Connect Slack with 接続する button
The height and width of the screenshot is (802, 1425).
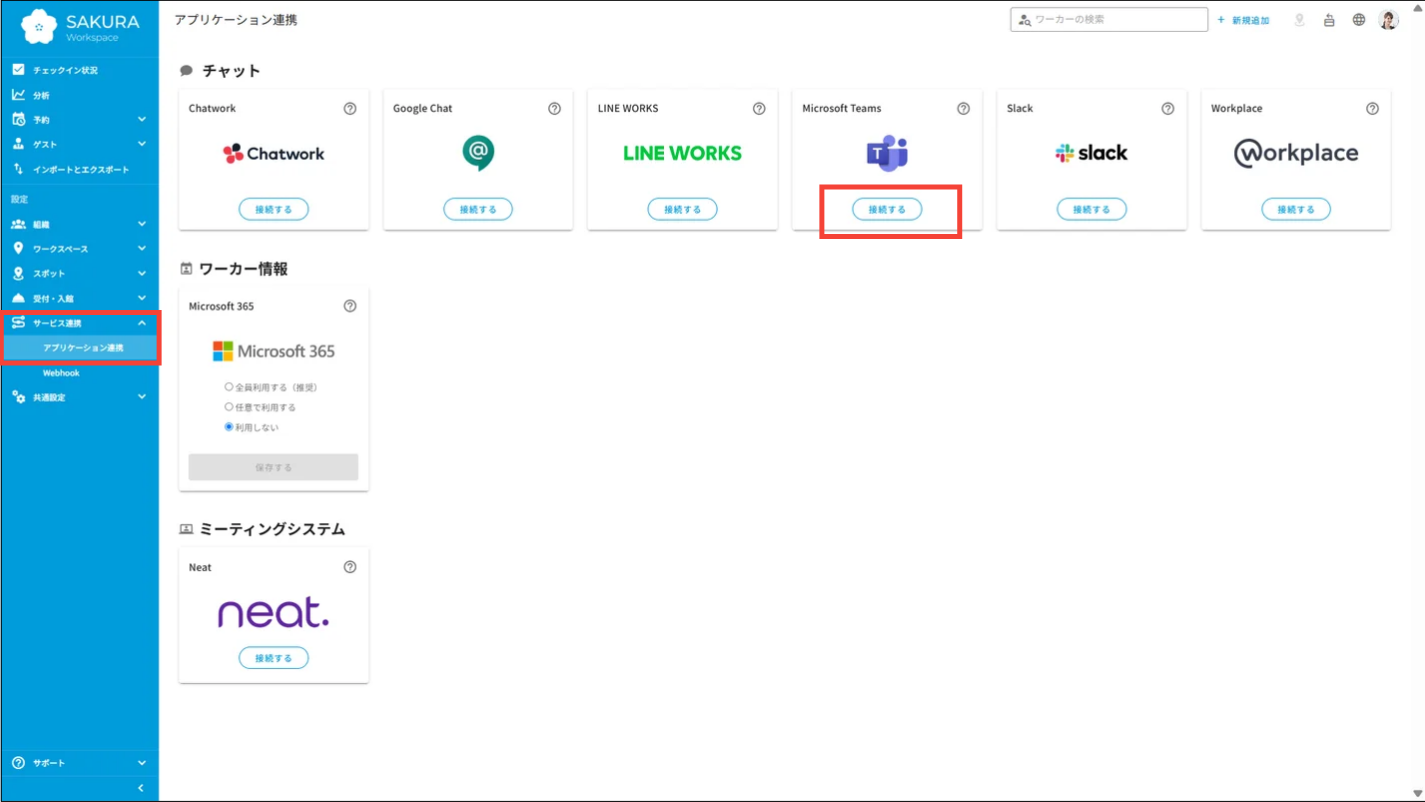(1092, 209)
